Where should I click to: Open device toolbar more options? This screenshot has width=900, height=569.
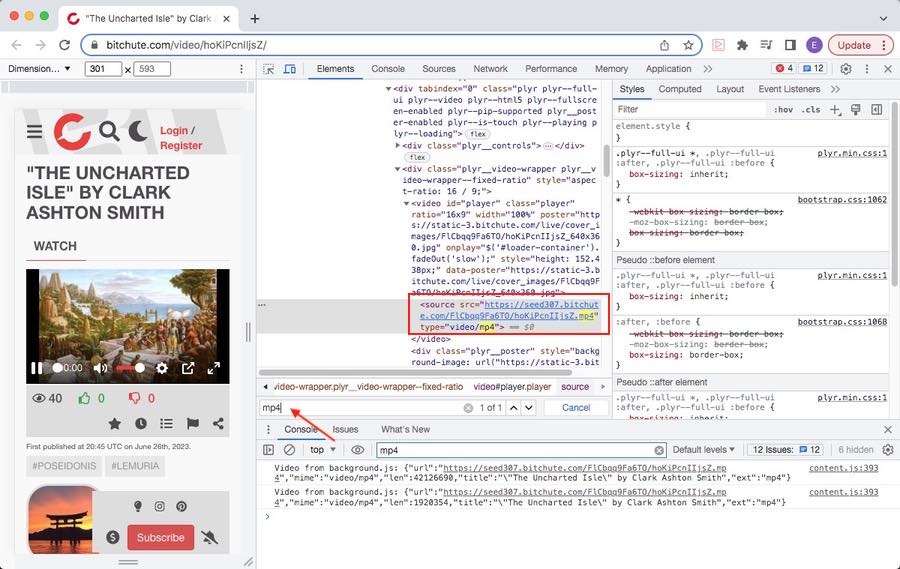click(242, 69)
